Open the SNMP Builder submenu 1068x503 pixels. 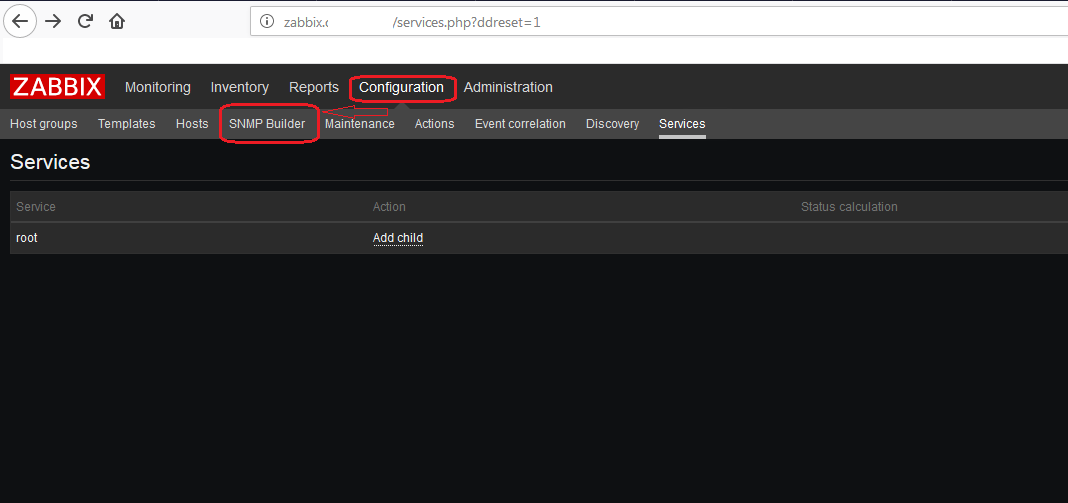(x=267, y=124)
